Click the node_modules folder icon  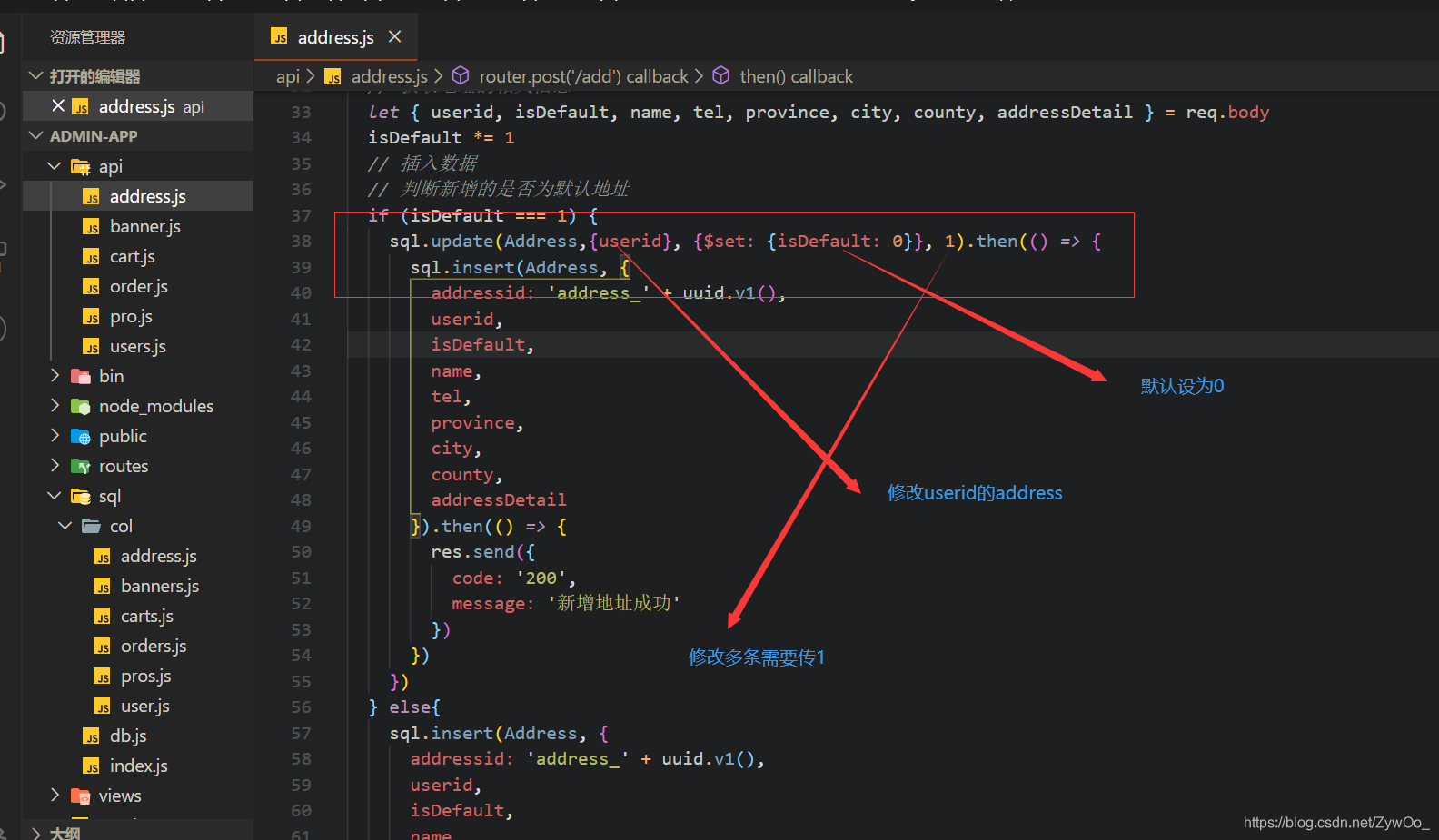pos(81,406)
